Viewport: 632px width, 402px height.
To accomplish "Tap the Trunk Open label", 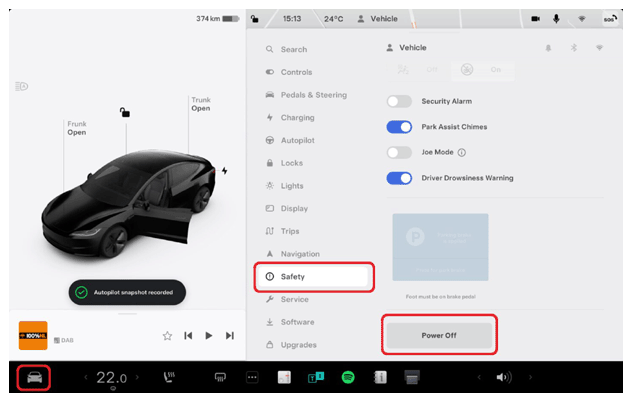I will pos(201,104).
